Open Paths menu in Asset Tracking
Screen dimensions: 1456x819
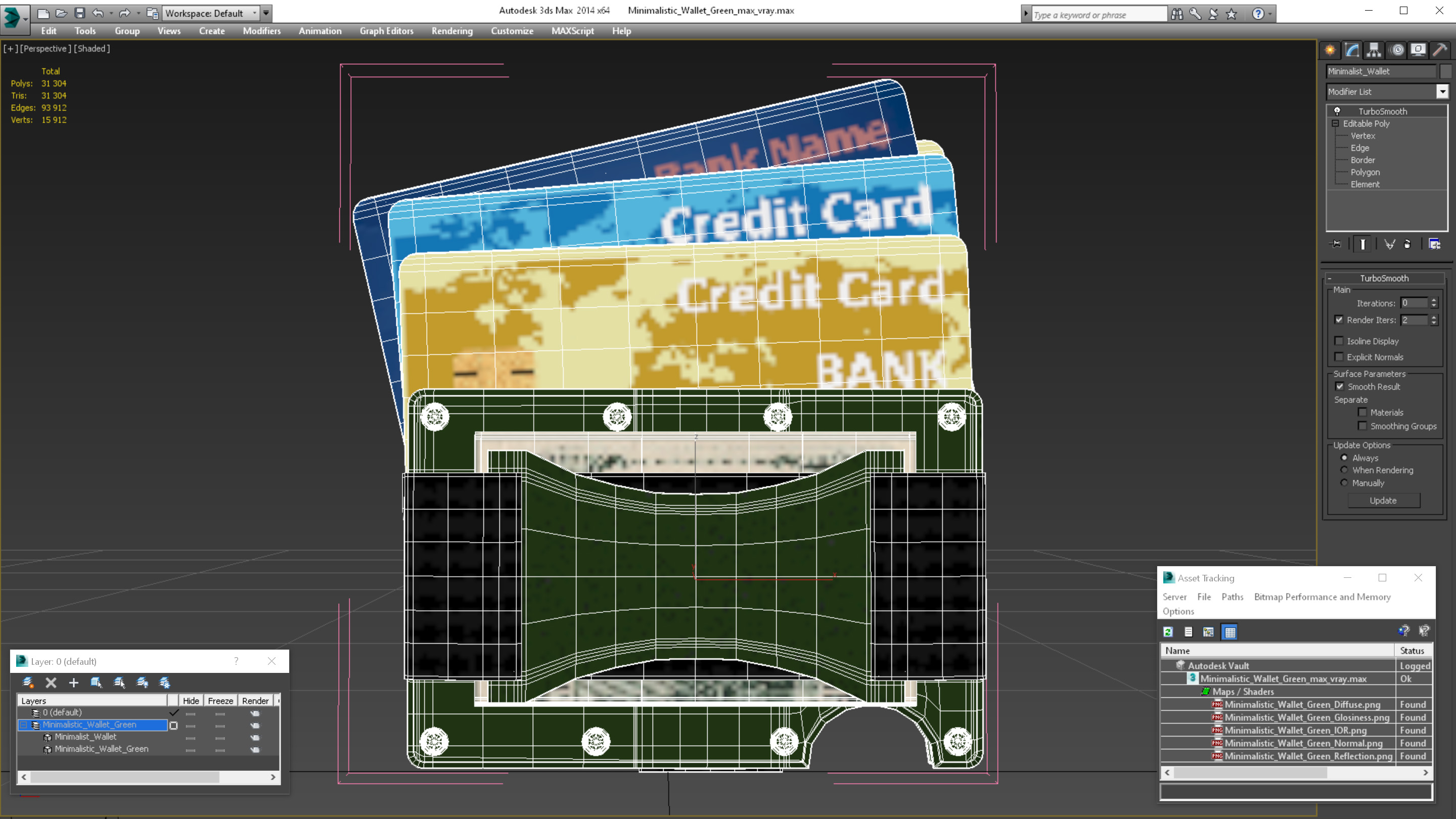1232,597
